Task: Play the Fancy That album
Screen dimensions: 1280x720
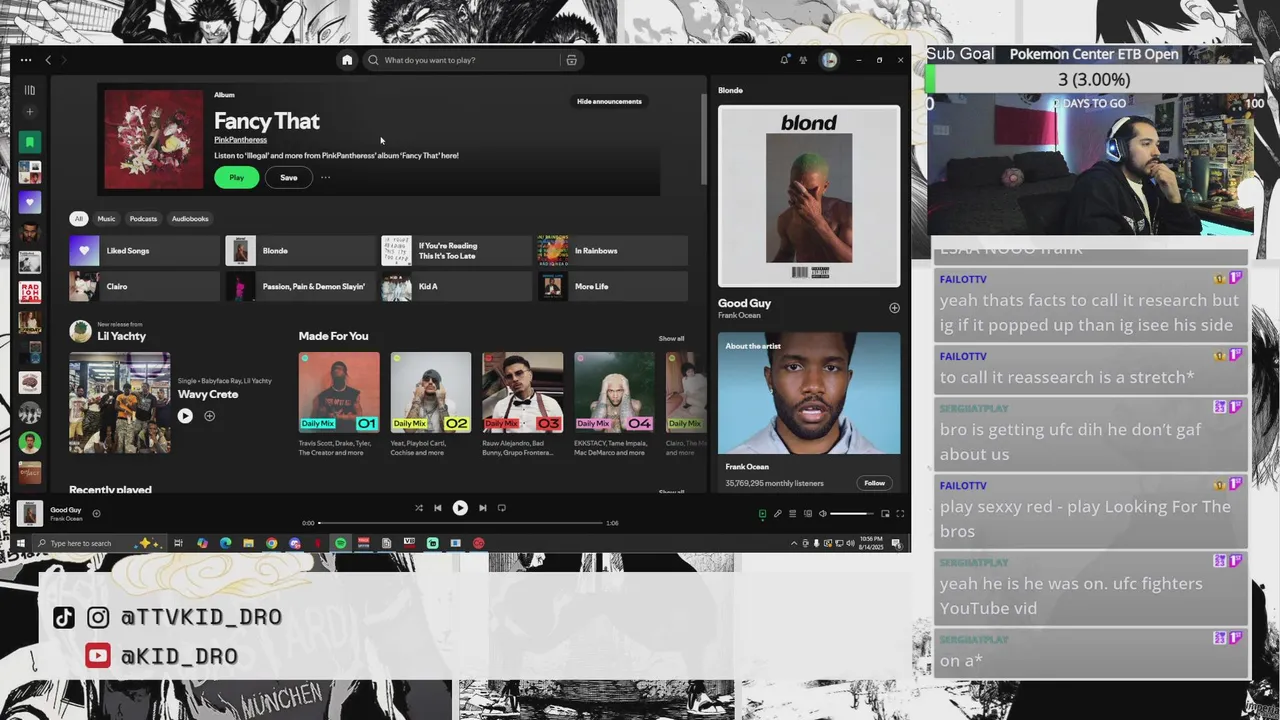Action: click(x=236, y=178)
